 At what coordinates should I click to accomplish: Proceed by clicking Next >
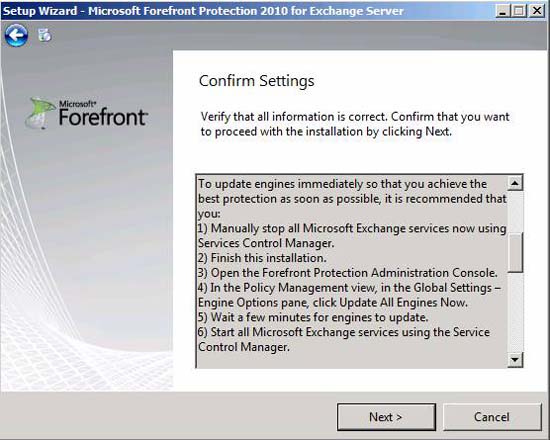tap(386, 417)
